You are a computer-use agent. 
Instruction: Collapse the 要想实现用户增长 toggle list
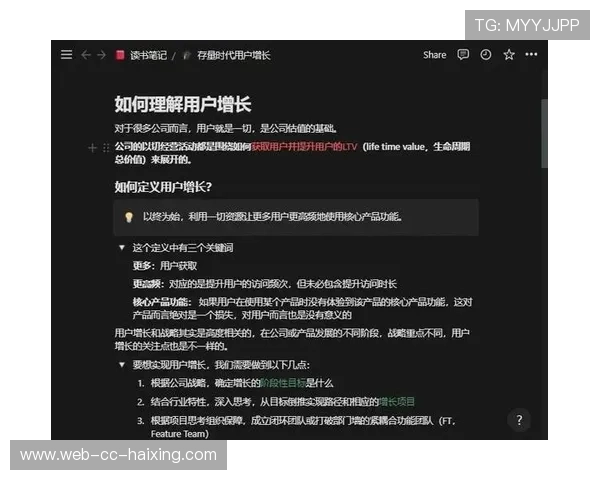coord(122,365)
